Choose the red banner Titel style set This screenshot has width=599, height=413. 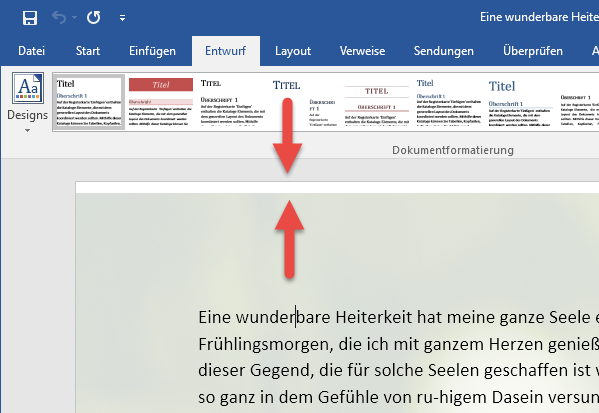coord(161,102)
